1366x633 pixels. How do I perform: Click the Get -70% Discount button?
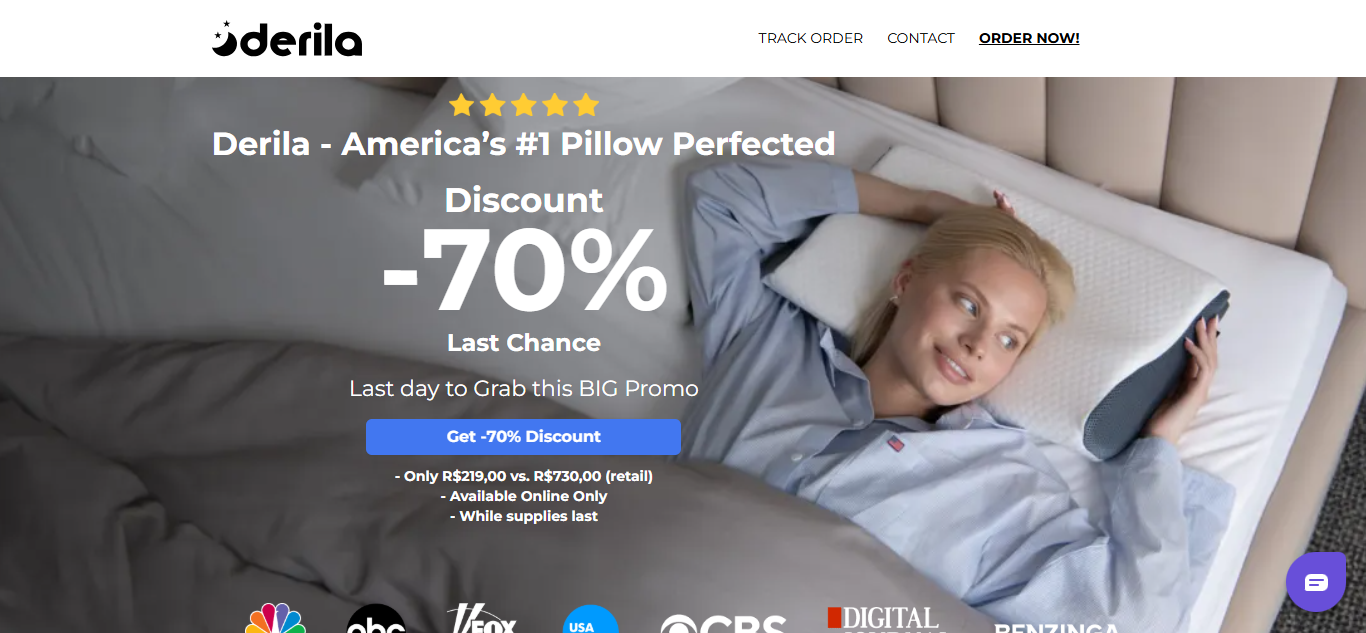[x=523, y=437]
